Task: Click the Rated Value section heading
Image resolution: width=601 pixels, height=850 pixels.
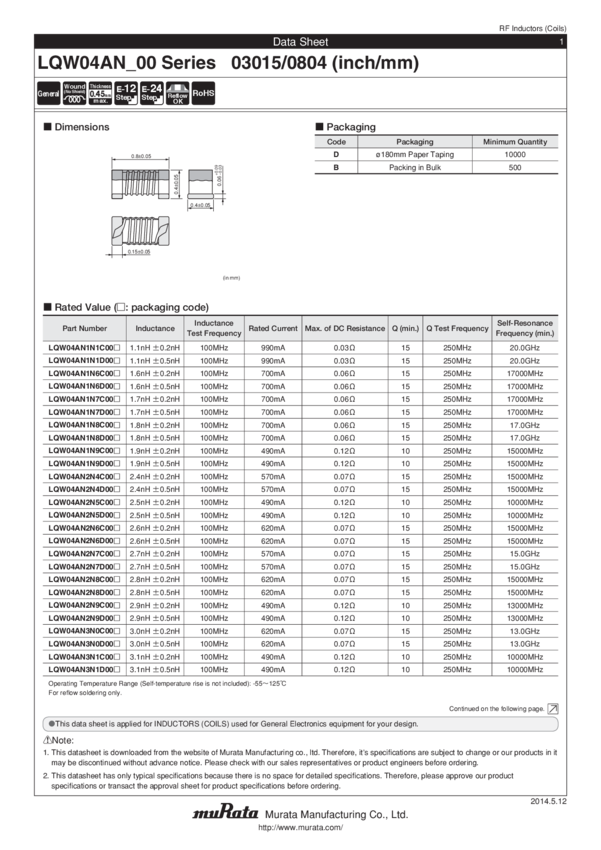Action: [126, 307]
